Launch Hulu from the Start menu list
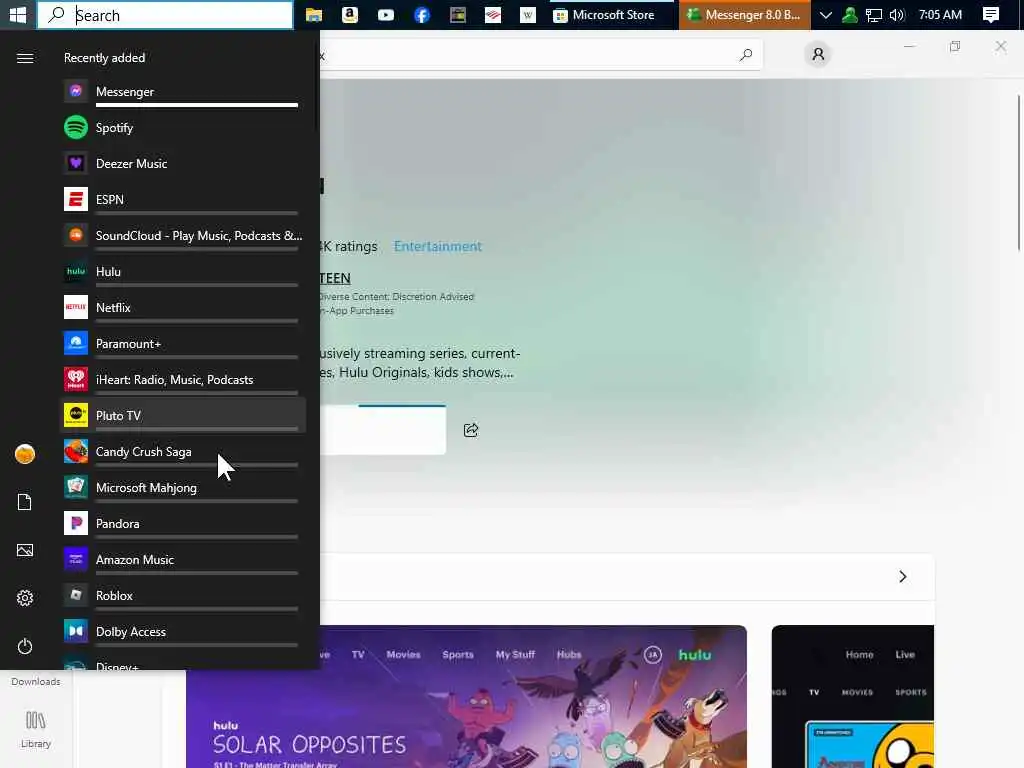This screenshot has width=1024, height=768. pos(183,271)
